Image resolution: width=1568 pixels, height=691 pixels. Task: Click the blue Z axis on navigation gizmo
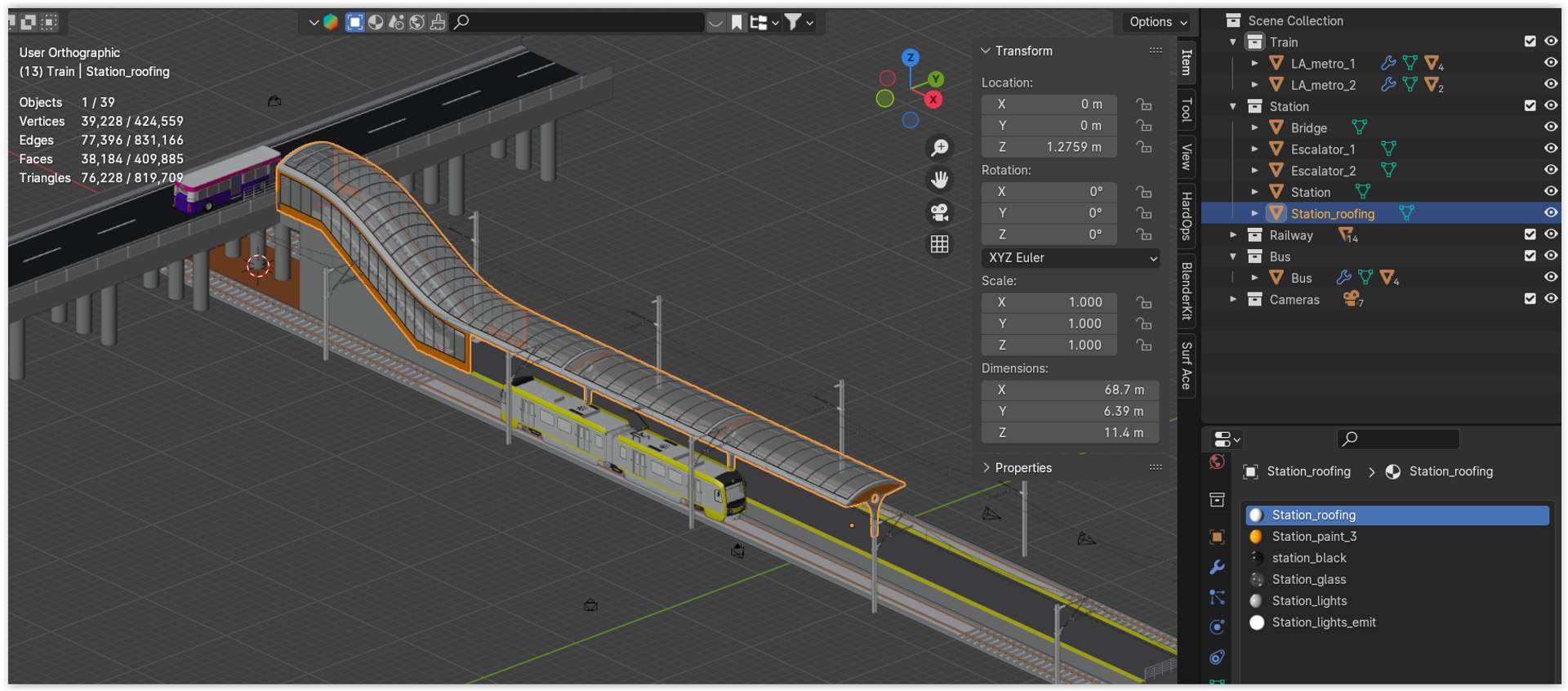[910, 57]
